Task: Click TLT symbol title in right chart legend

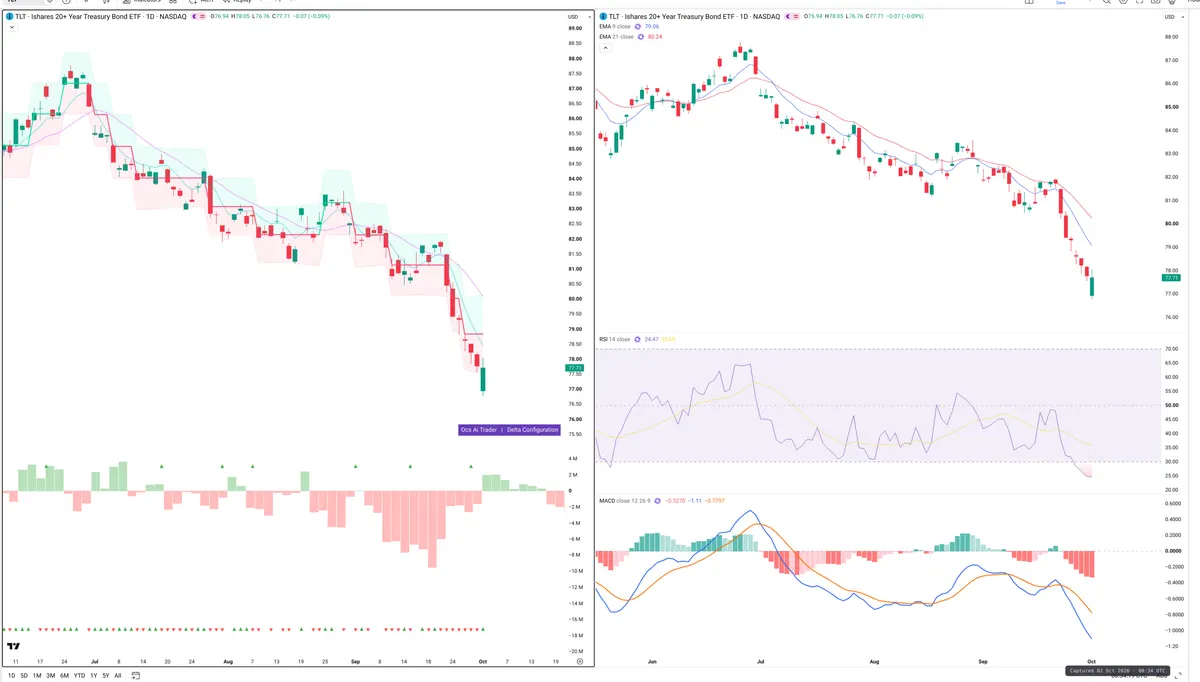Action: point(693,17)
